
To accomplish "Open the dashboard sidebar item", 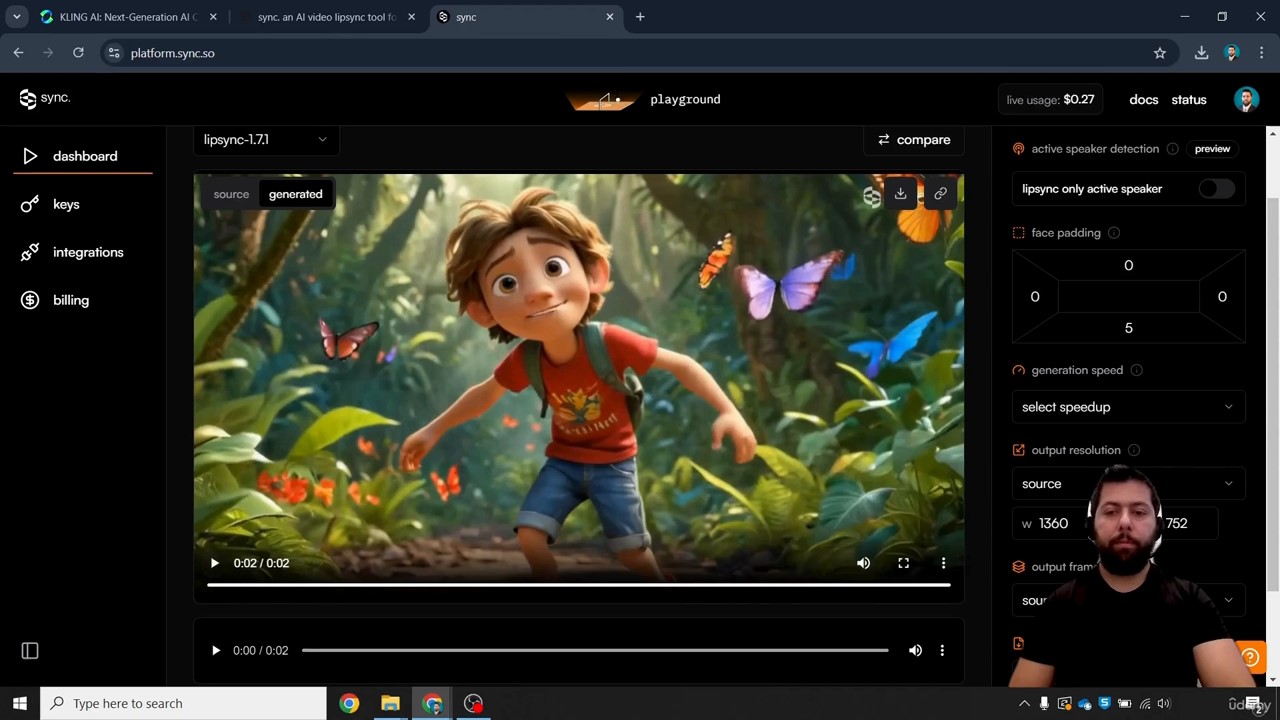I will tap(83, 156).
